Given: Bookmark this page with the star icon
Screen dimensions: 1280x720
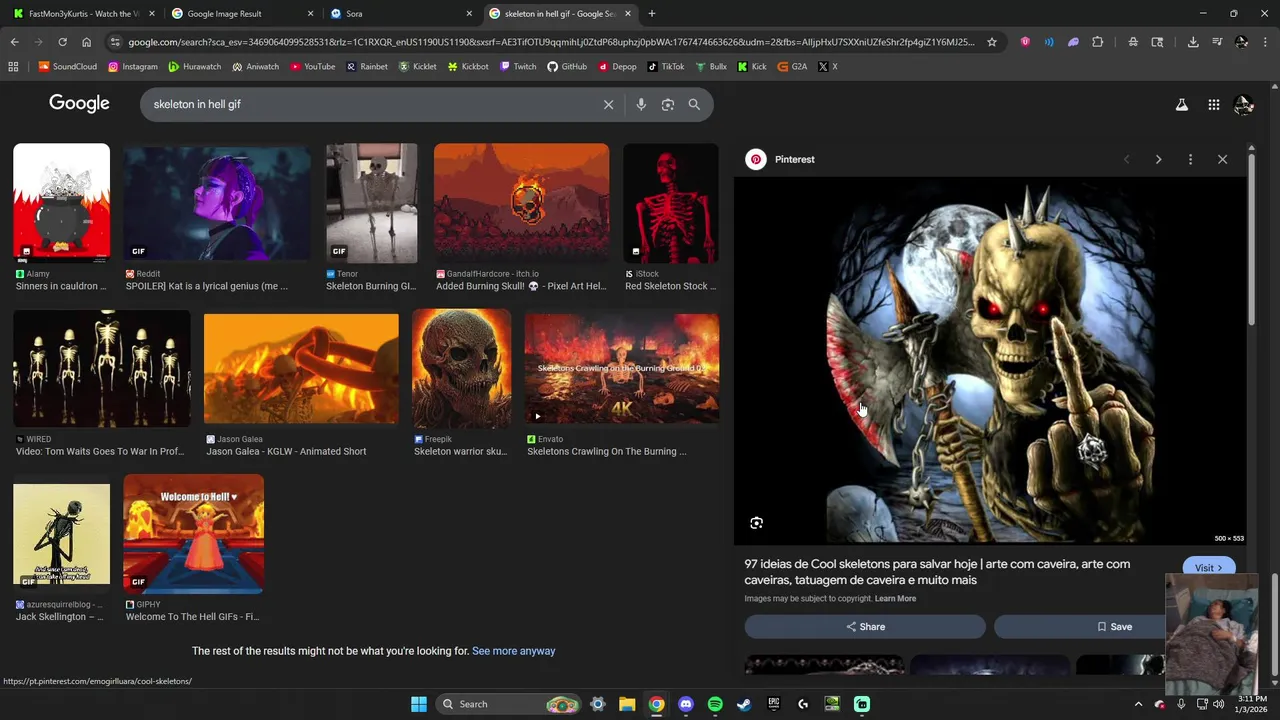Looking at the screenshot, I should pyautogui.click(x=992, y=42).
